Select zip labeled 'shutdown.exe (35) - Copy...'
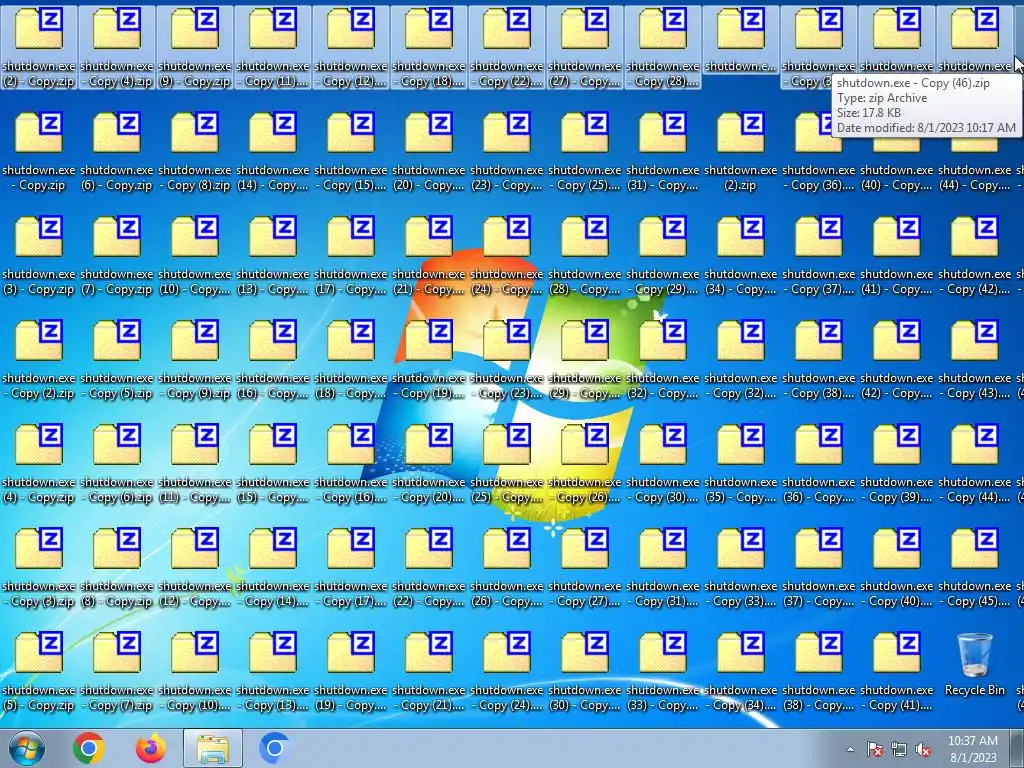1024x768 pixels. (x=741, y=464)
